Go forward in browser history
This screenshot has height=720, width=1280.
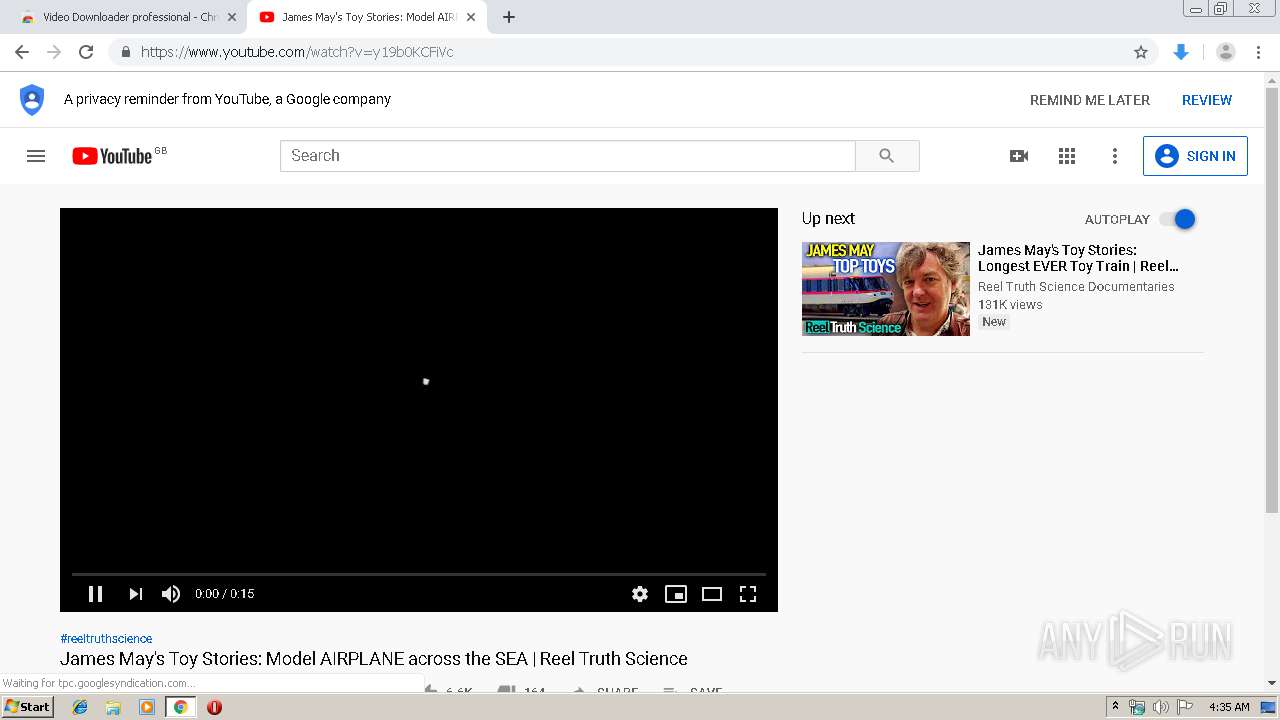pos(54,52)
